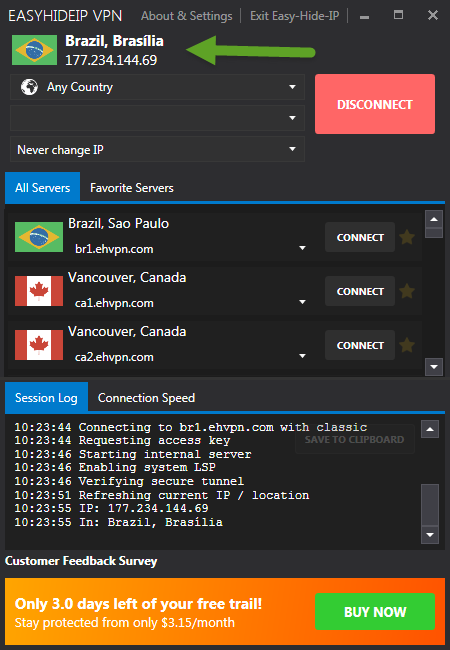The image size is (450, 650).
Task: Connect to ca2.ehvpn.com Vancouver server
Action: (360, 345)
